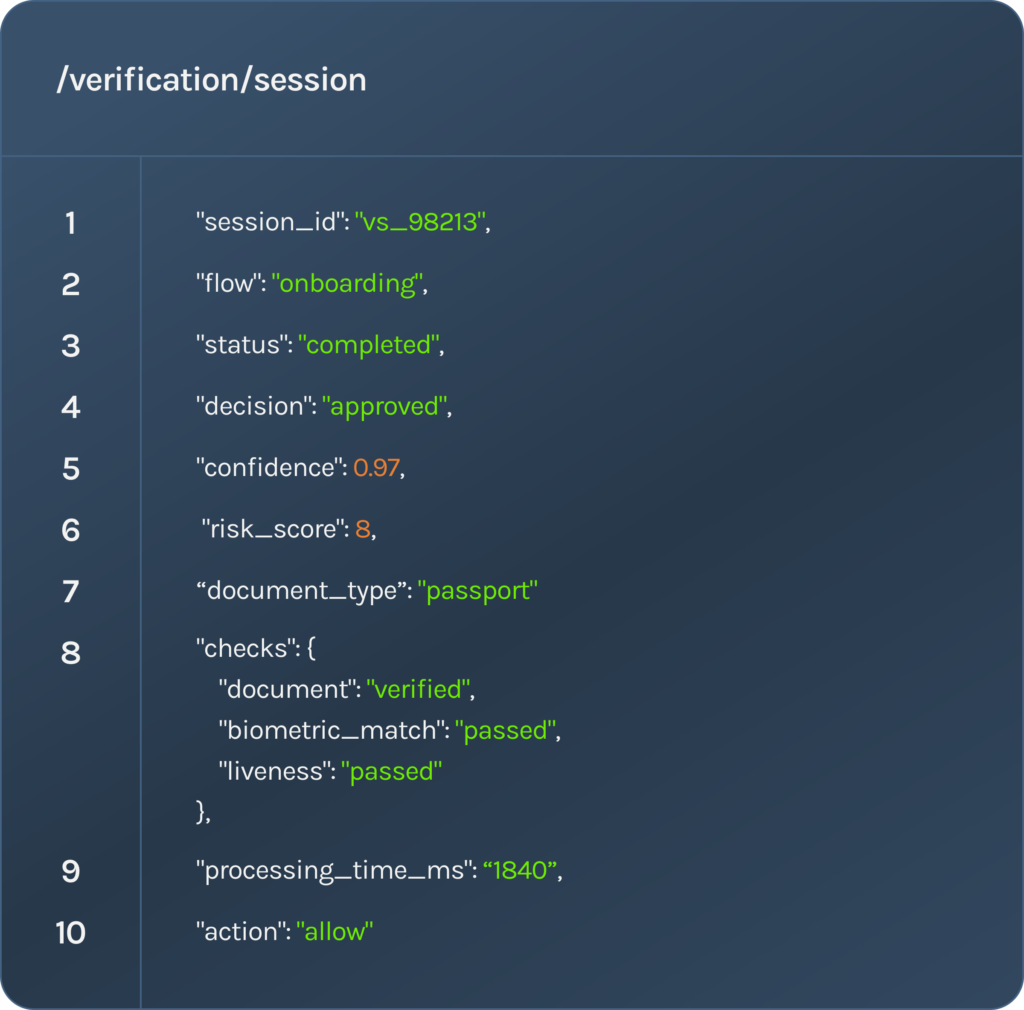Click the "onboarding" flow value

pos(347,284)
